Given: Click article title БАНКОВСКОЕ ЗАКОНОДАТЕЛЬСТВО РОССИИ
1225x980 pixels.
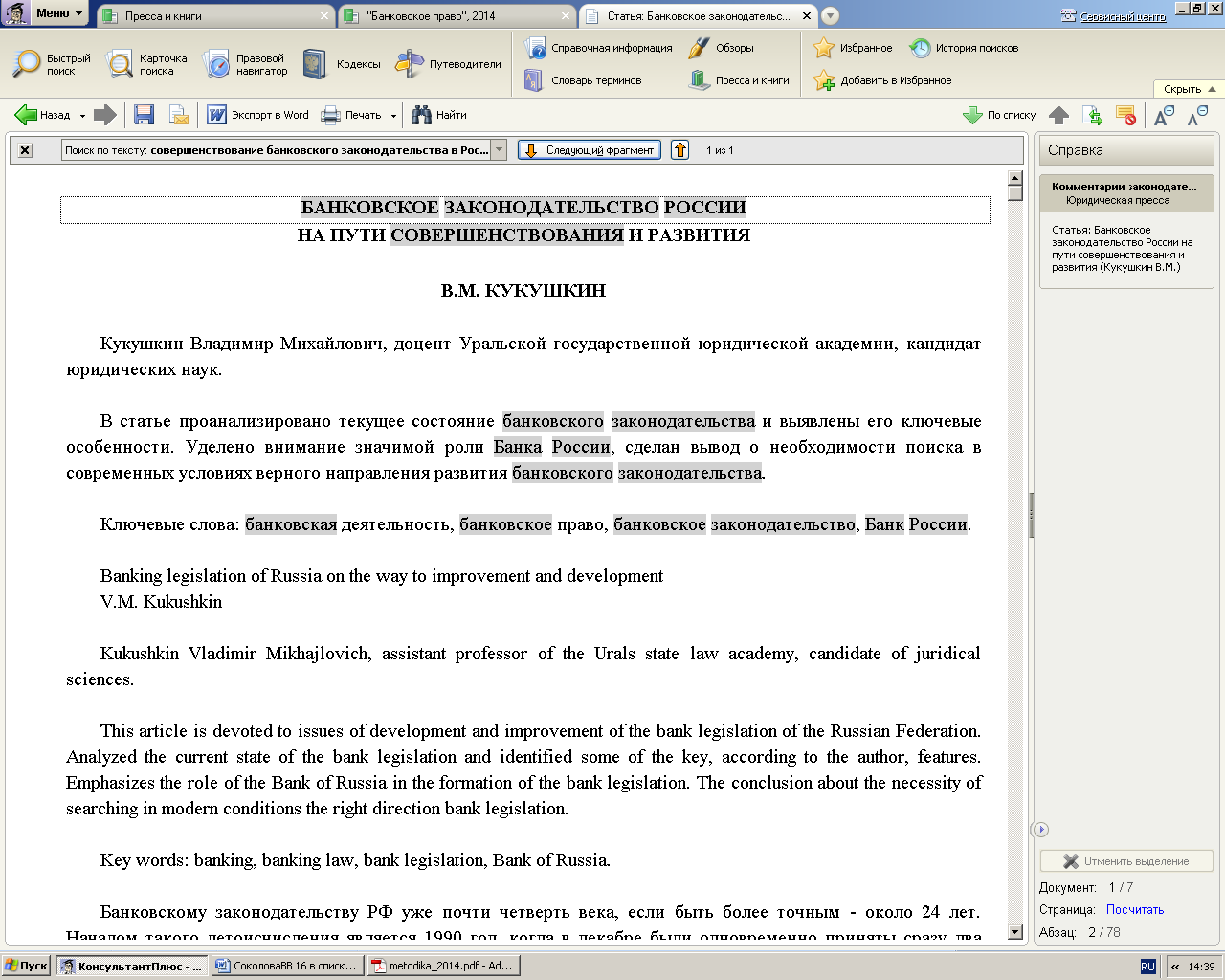Looking at the screenshot, I should coord(523,208).
